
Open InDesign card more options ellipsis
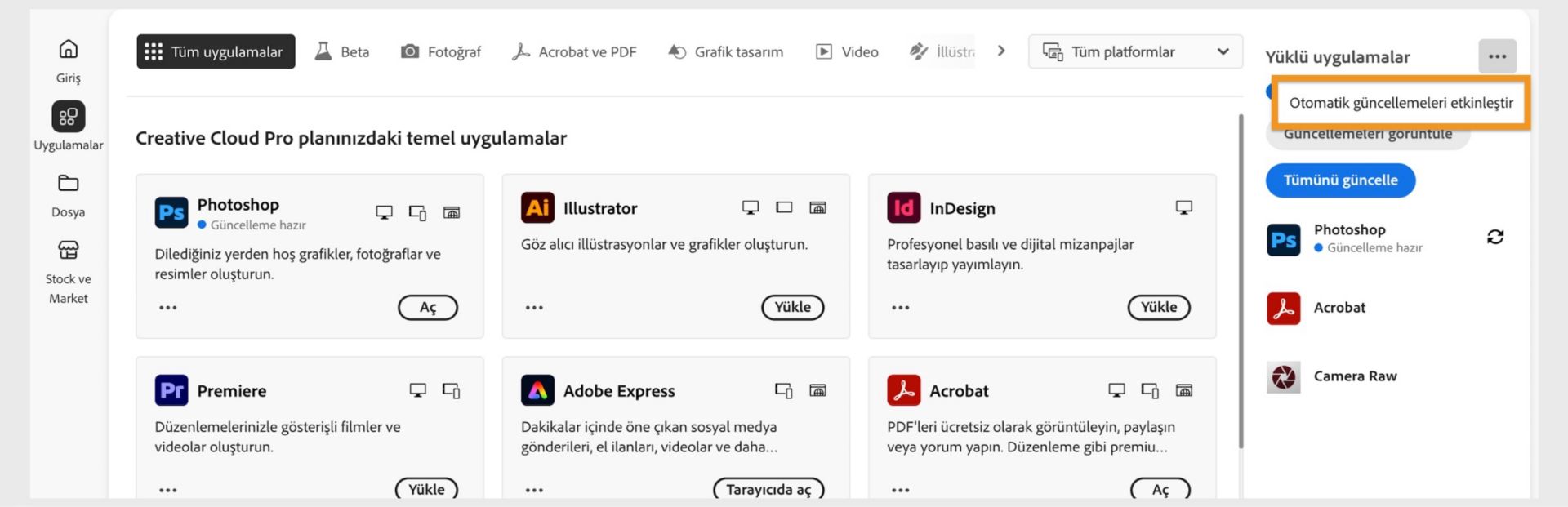click(x=900, y=308)
